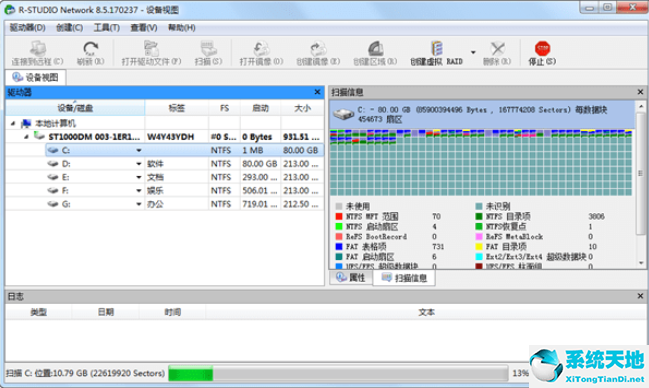Click the Scan toolbar icon
The image size is (649, 388).
(209, 48)
